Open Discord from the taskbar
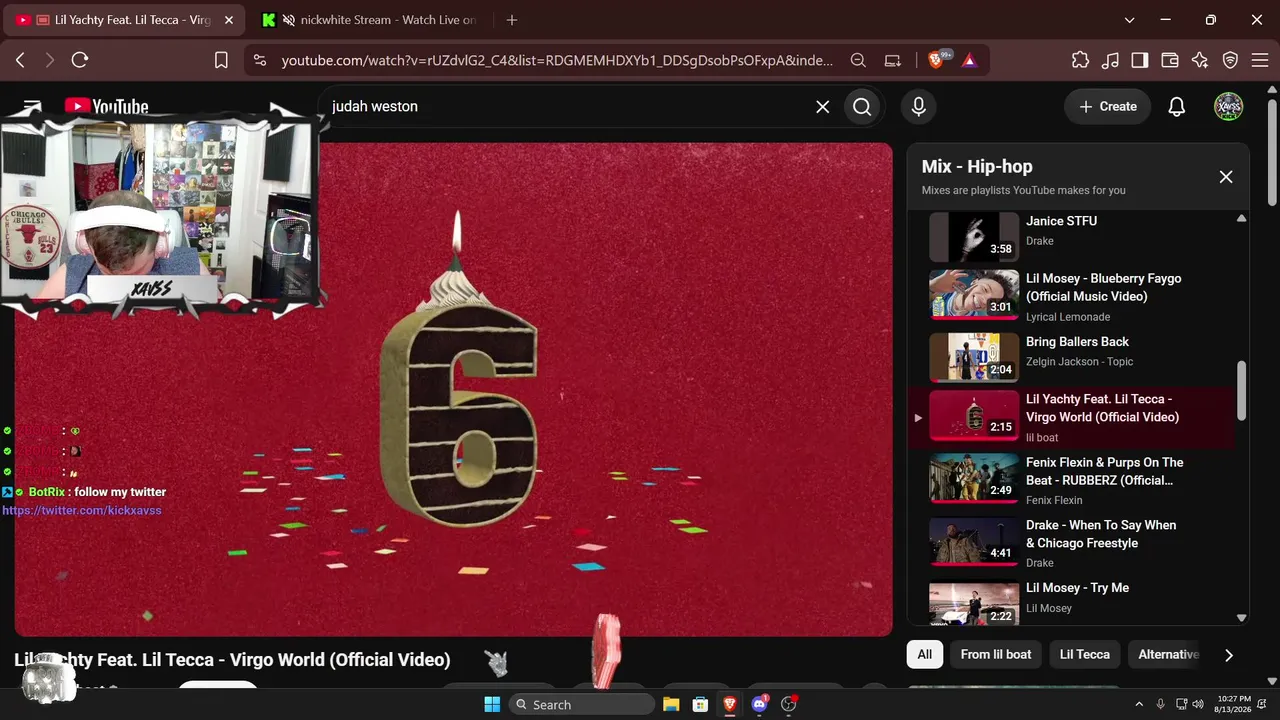1280x720 pixels. pyautogui.click(x=759, y=704)
